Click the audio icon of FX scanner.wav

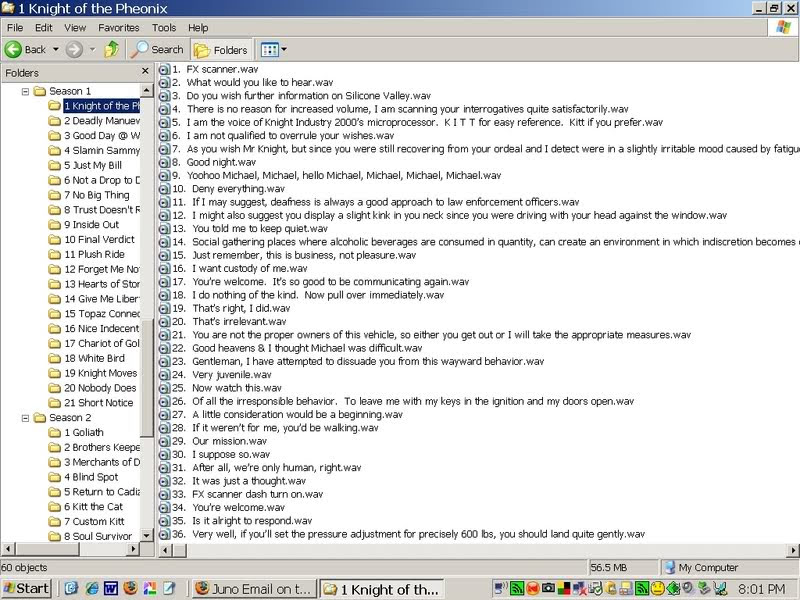pos(164,69)
